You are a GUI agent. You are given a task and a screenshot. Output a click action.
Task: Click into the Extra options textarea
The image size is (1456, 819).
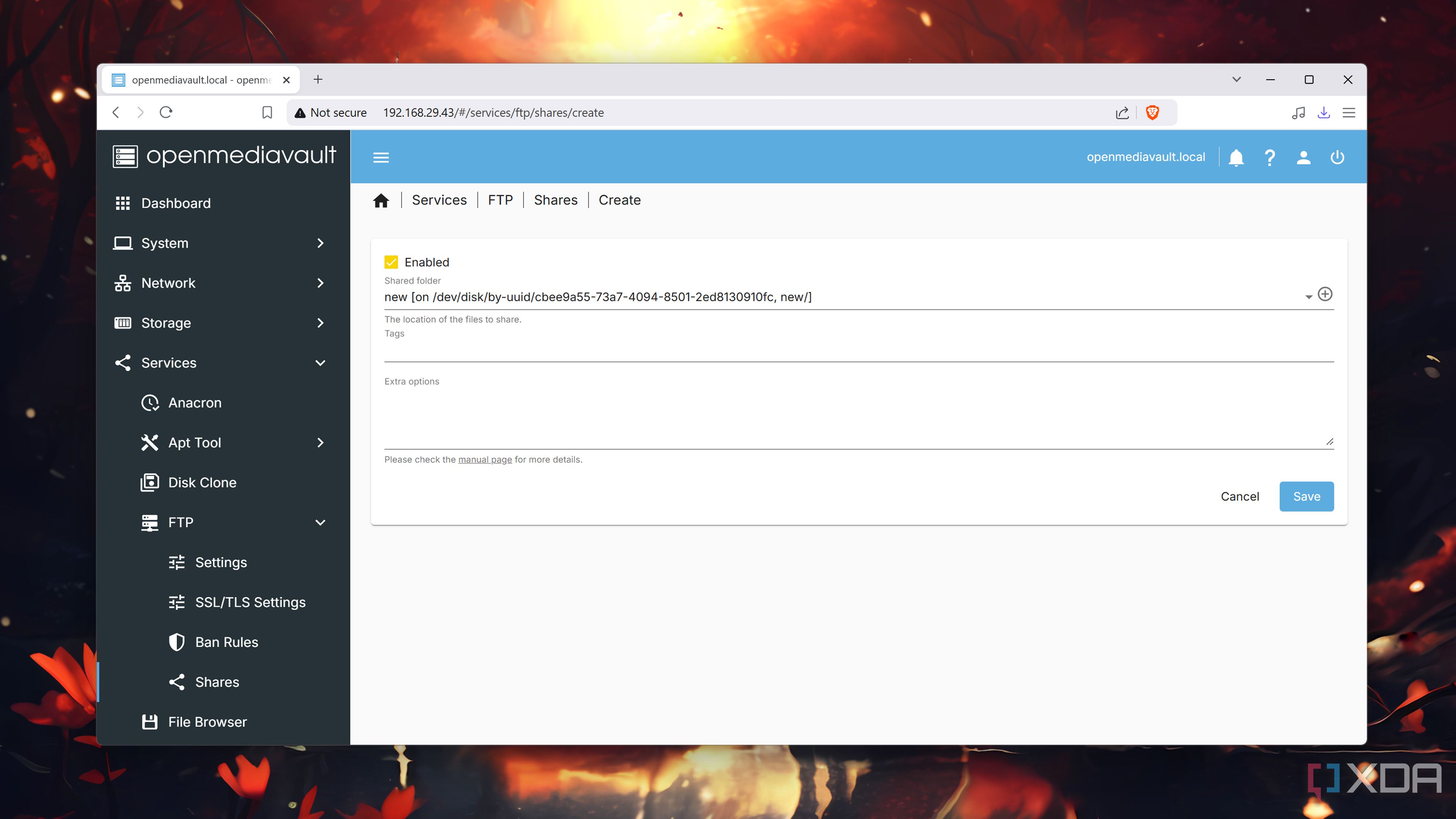pyautogui.click(x=858, y=418)
